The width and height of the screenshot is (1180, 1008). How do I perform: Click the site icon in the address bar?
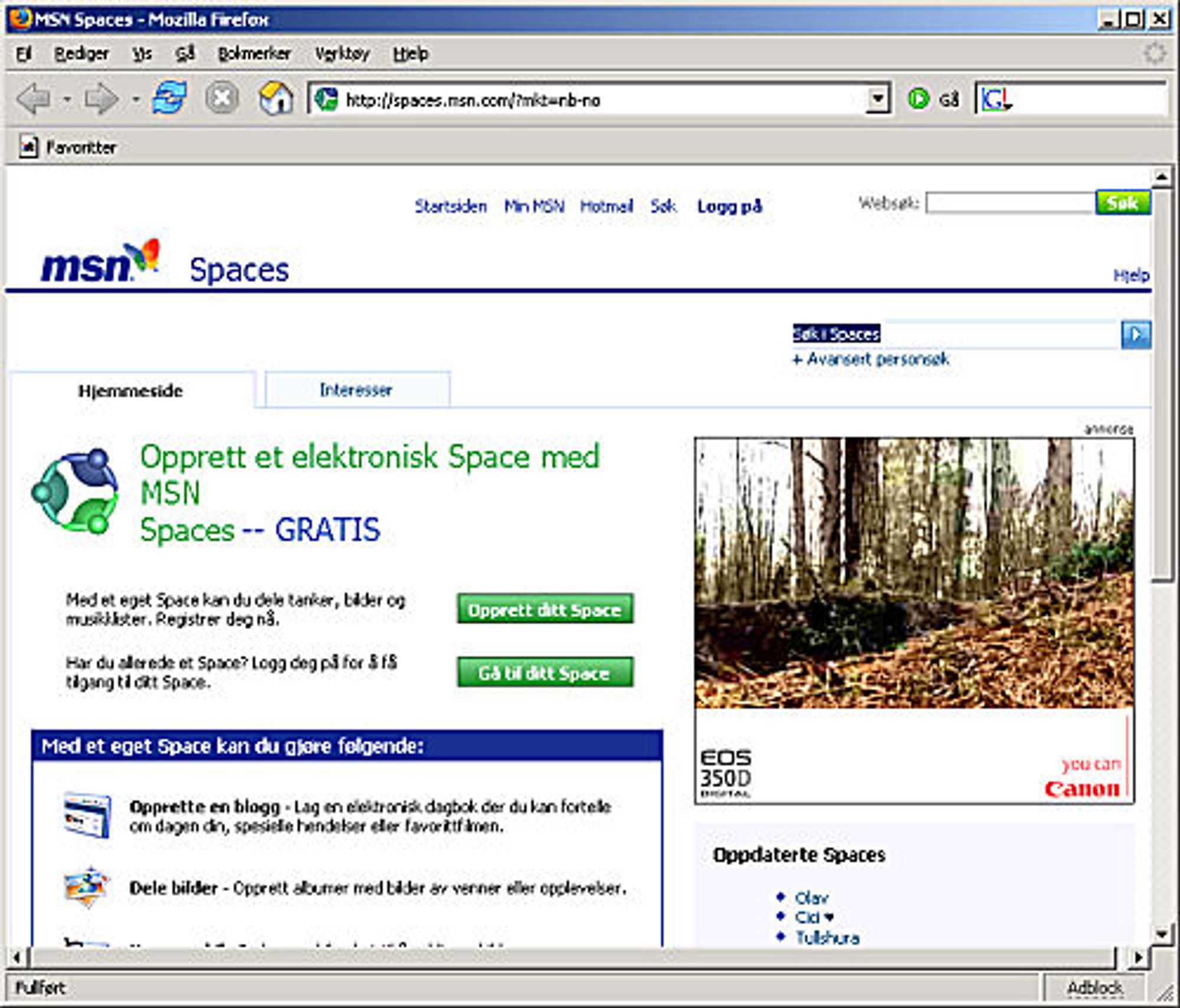[326, 99]
